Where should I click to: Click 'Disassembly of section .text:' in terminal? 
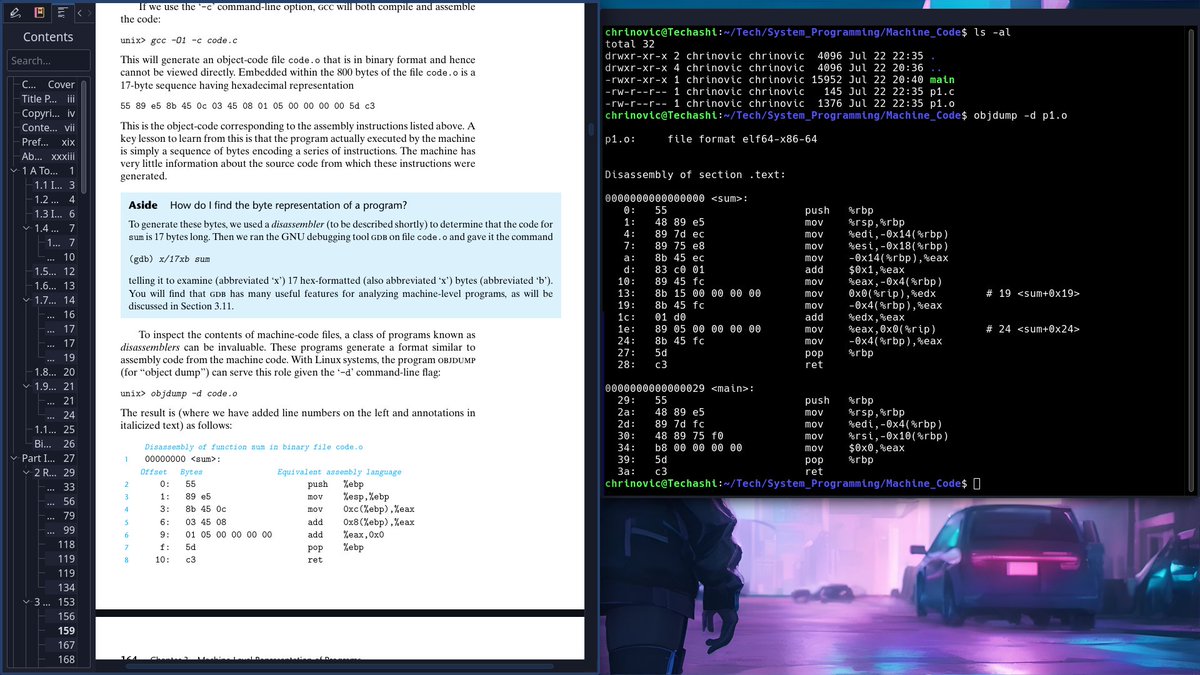[x=696, y=174]
